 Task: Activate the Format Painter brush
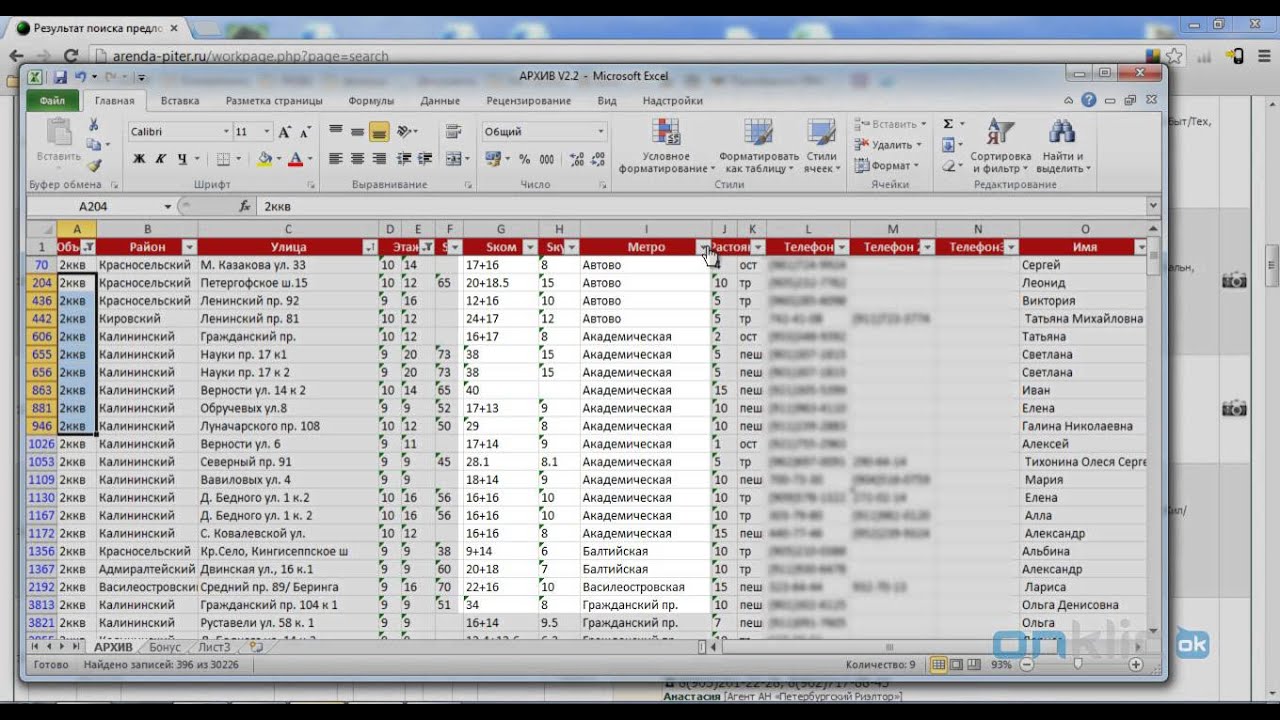[93, 165]
